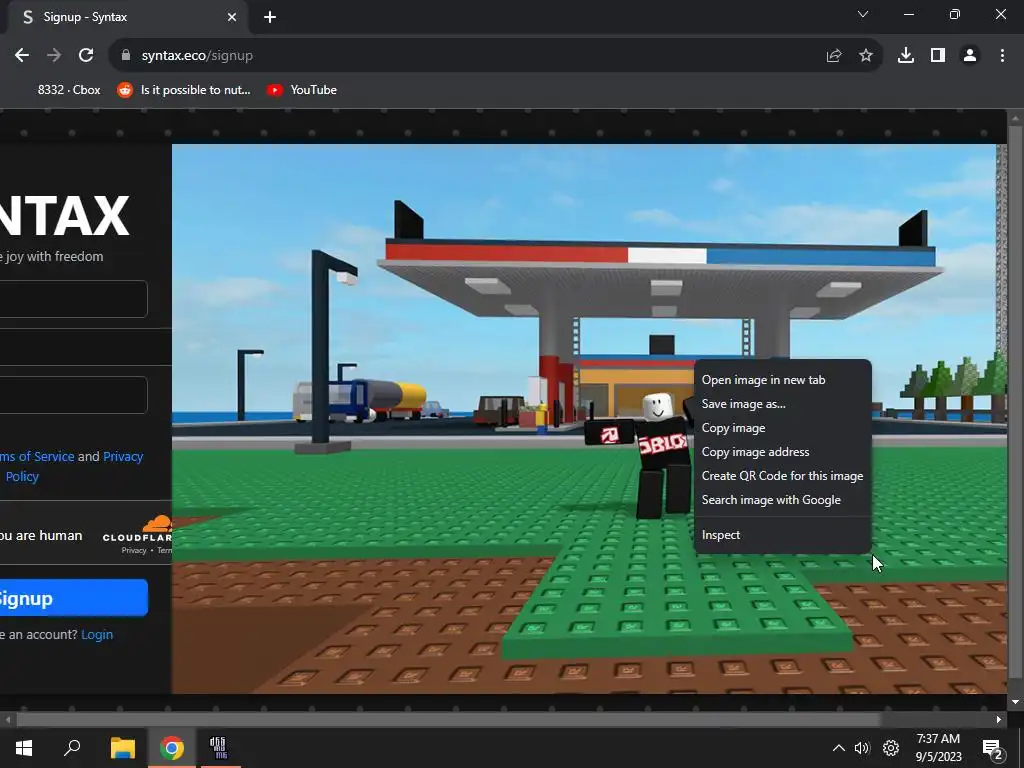
Task: View site info via the padlock icon
Action: [x=126, y=56]
